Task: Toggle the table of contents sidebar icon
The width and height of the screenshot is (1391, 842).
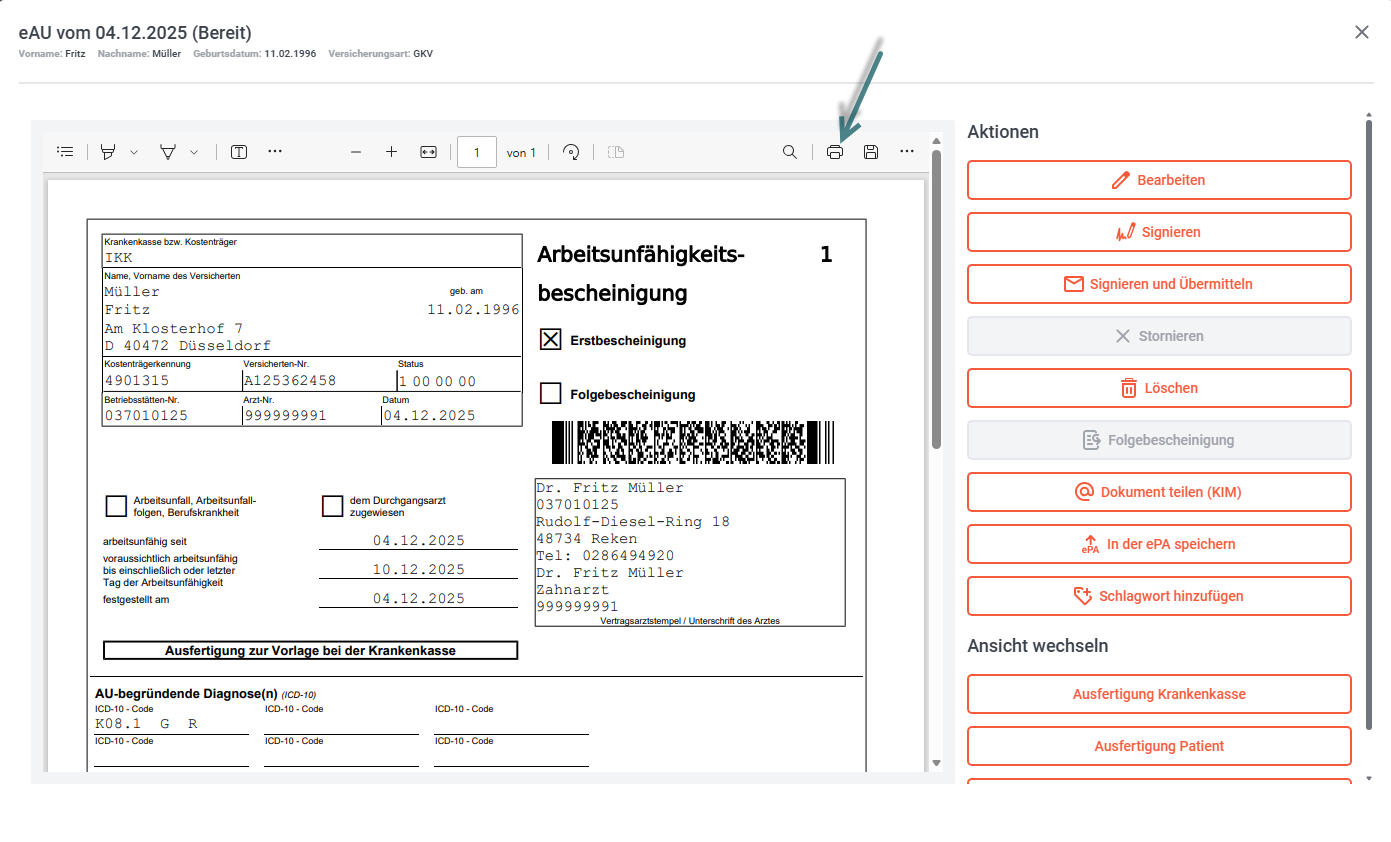Action: pos(65,152)
